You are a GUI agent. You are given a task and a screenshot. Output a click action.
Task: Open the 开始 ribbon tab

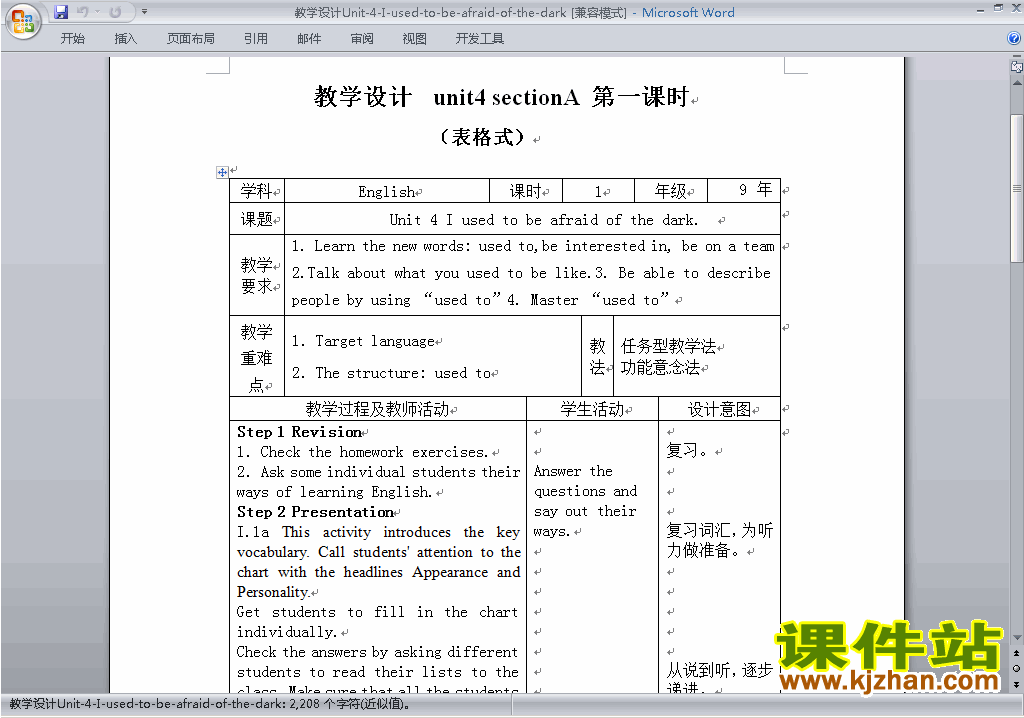tap(72, 39)
